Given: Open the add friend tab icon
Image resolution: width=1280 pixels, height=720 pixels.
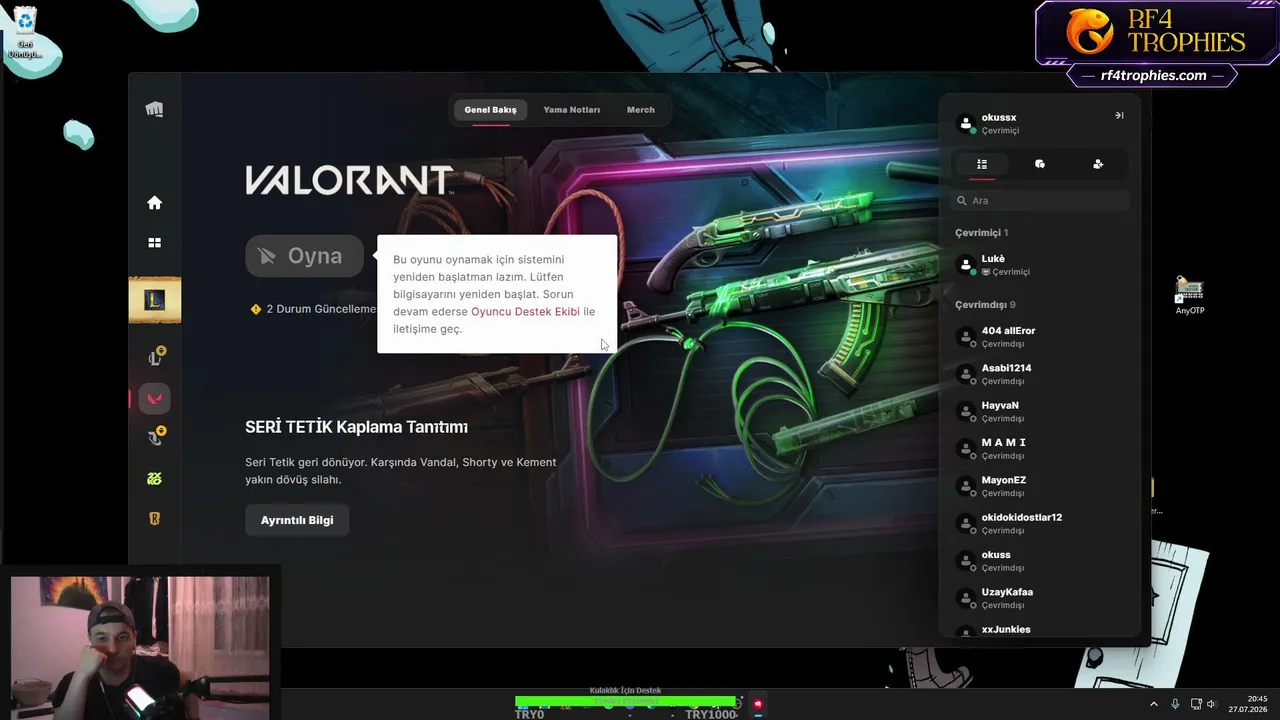Looking at the screenshot, I should pyautogui.click(x=1098, y=164).
